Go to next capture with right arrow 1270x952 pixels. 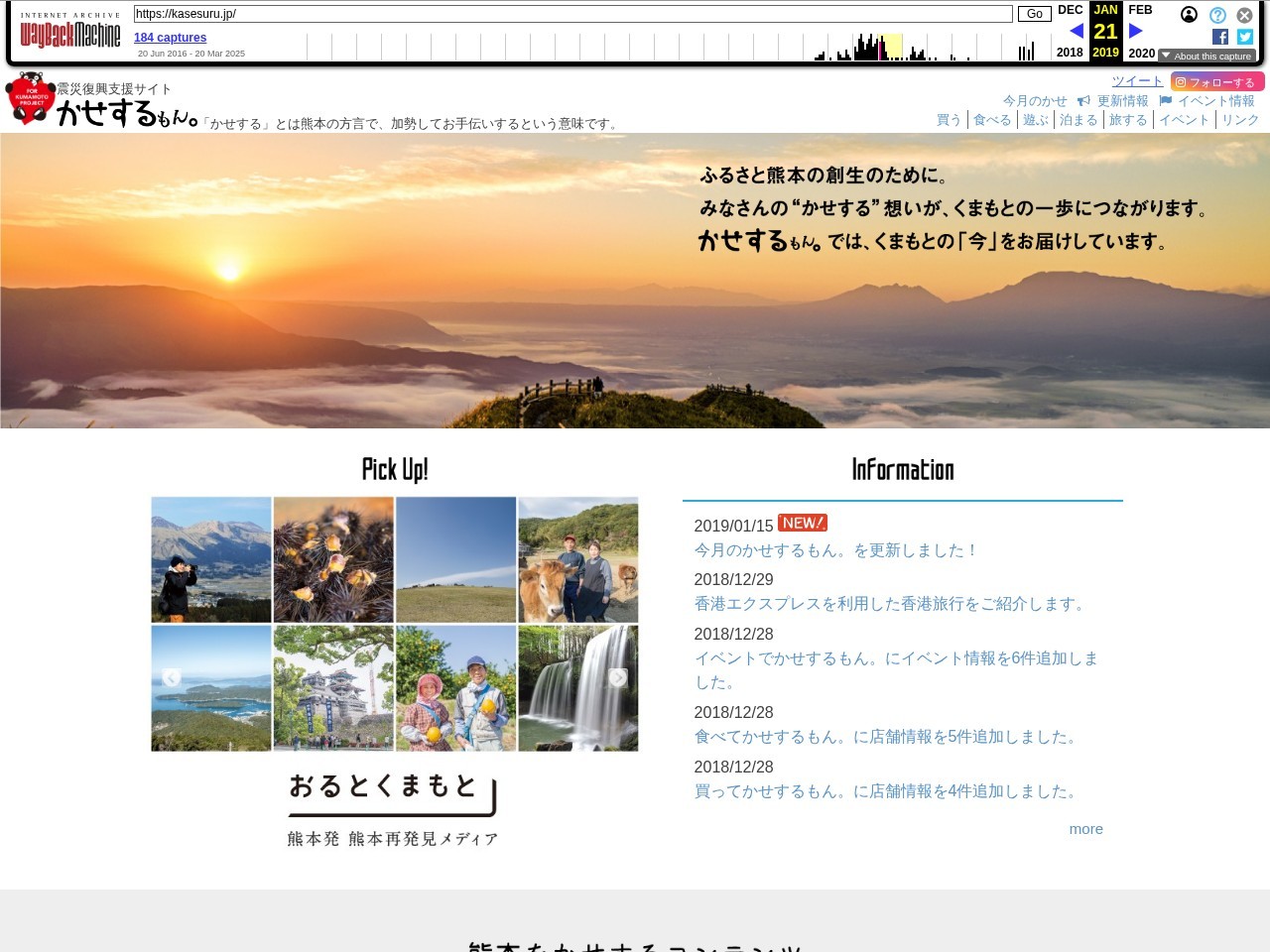[1136, 31]
